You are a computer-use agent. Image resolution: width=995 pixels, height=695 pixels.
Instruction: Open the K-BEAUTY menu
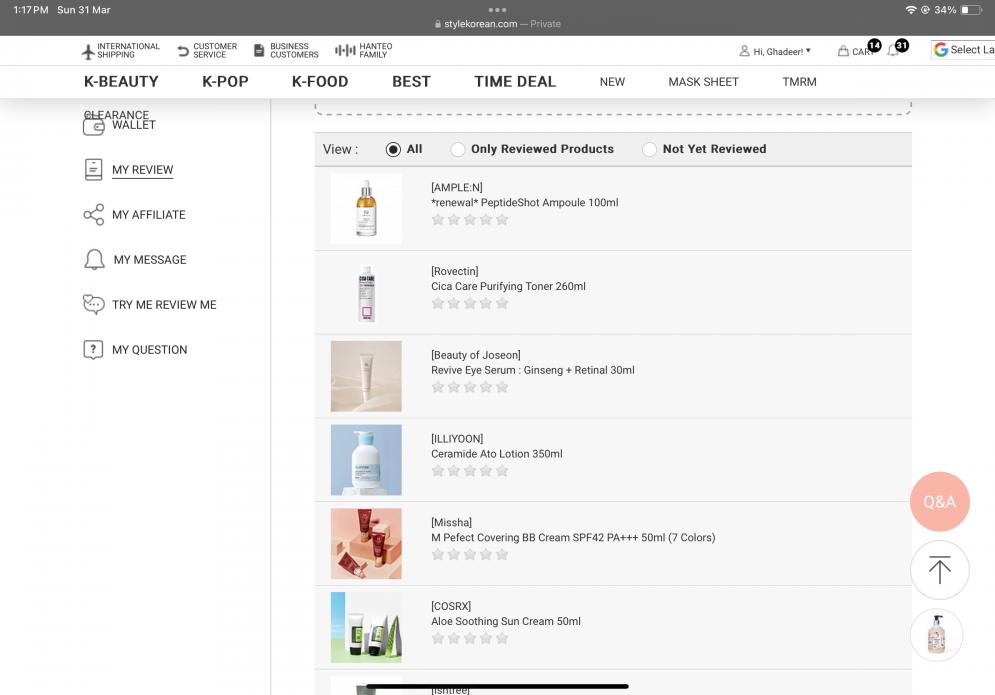click(x=121, y=82)
